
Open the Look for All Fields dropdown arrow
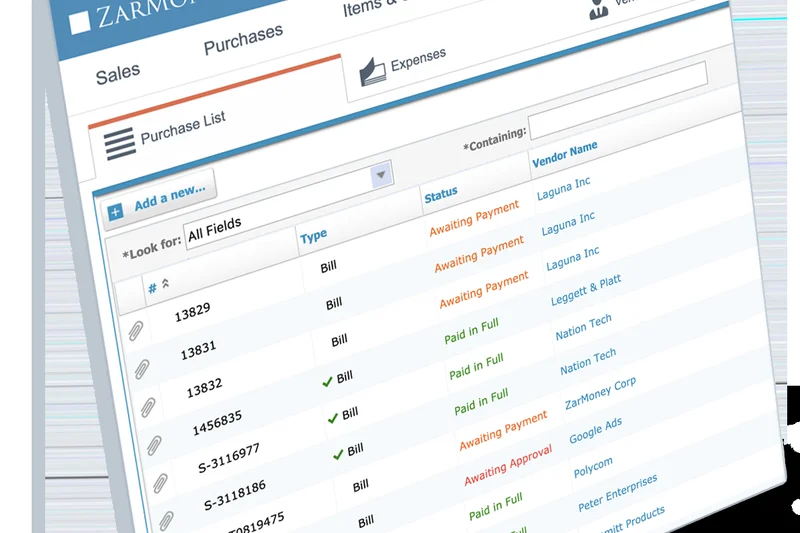(x=380, y=176)
